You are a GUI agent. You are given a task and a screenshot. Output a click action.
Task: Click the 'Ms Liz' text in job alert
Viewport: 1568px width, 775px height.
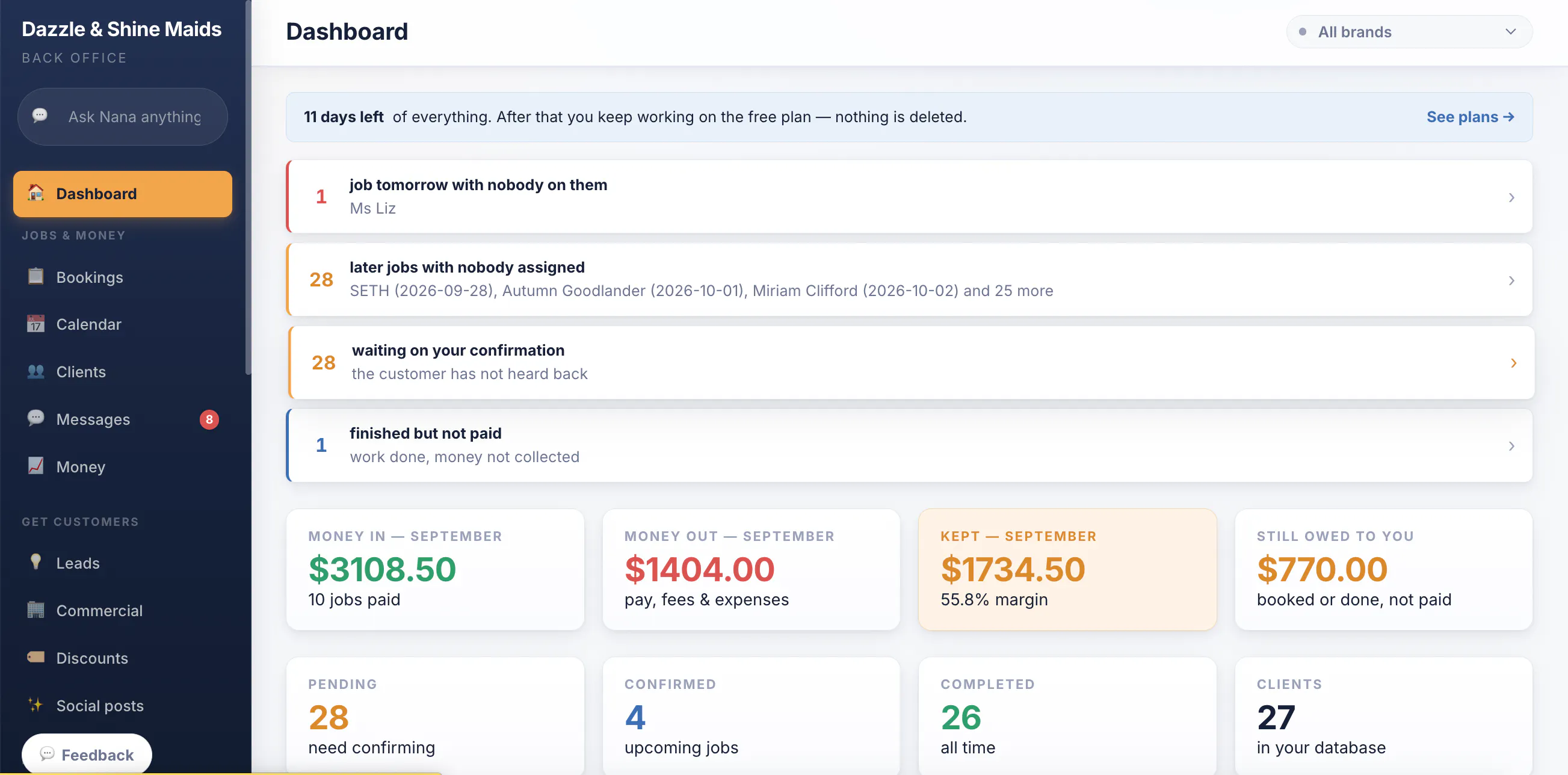(372, 208)
